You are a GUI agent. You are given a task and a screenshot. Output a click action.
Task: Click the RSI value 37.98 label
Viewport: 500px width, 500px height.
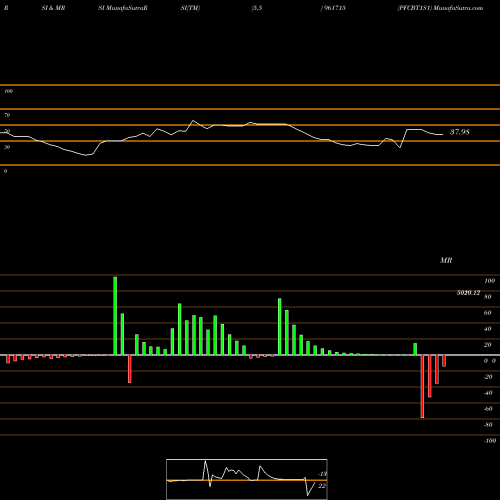click(460, 132)
